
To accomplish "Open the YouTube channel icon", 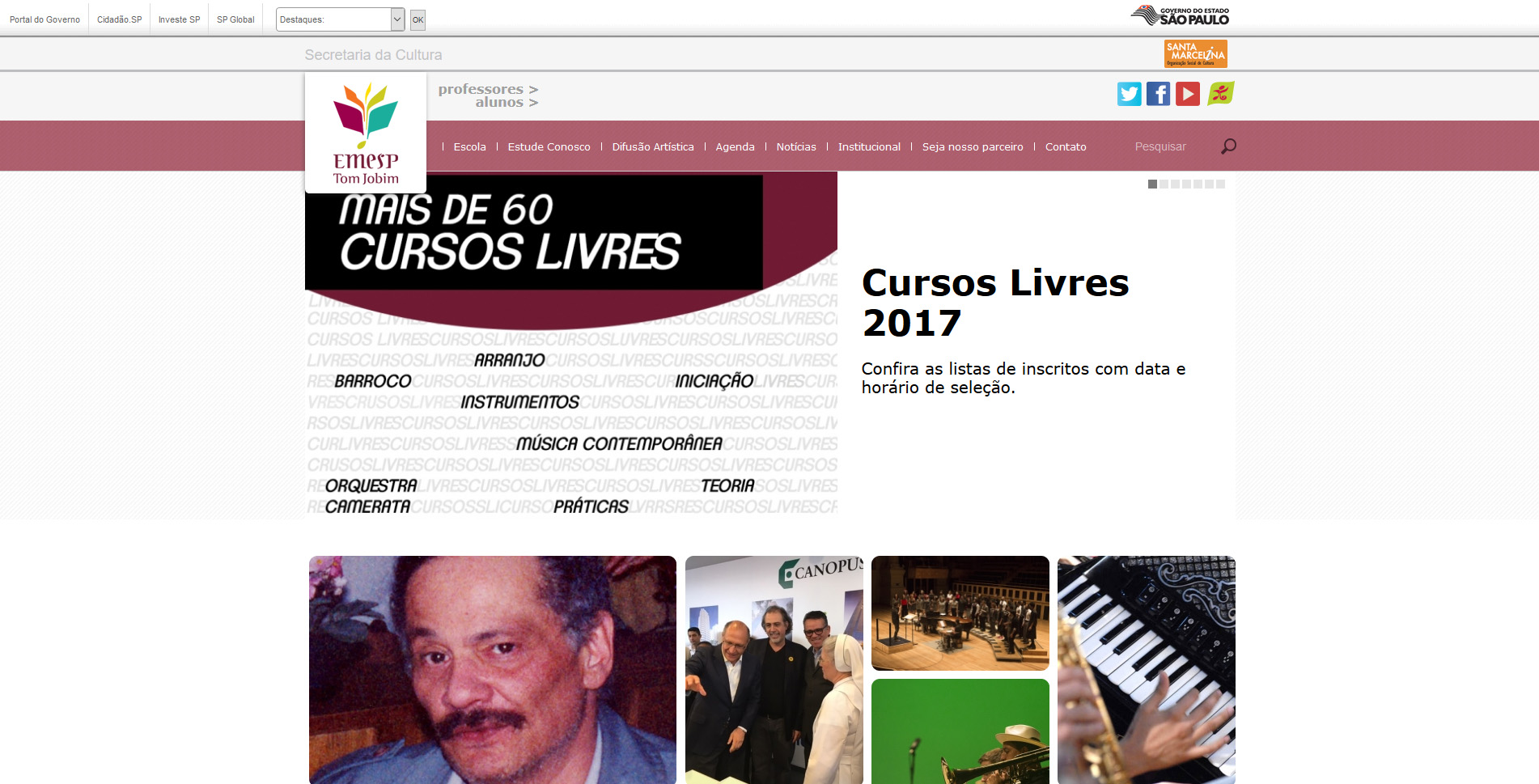I will pos(1187,94).
